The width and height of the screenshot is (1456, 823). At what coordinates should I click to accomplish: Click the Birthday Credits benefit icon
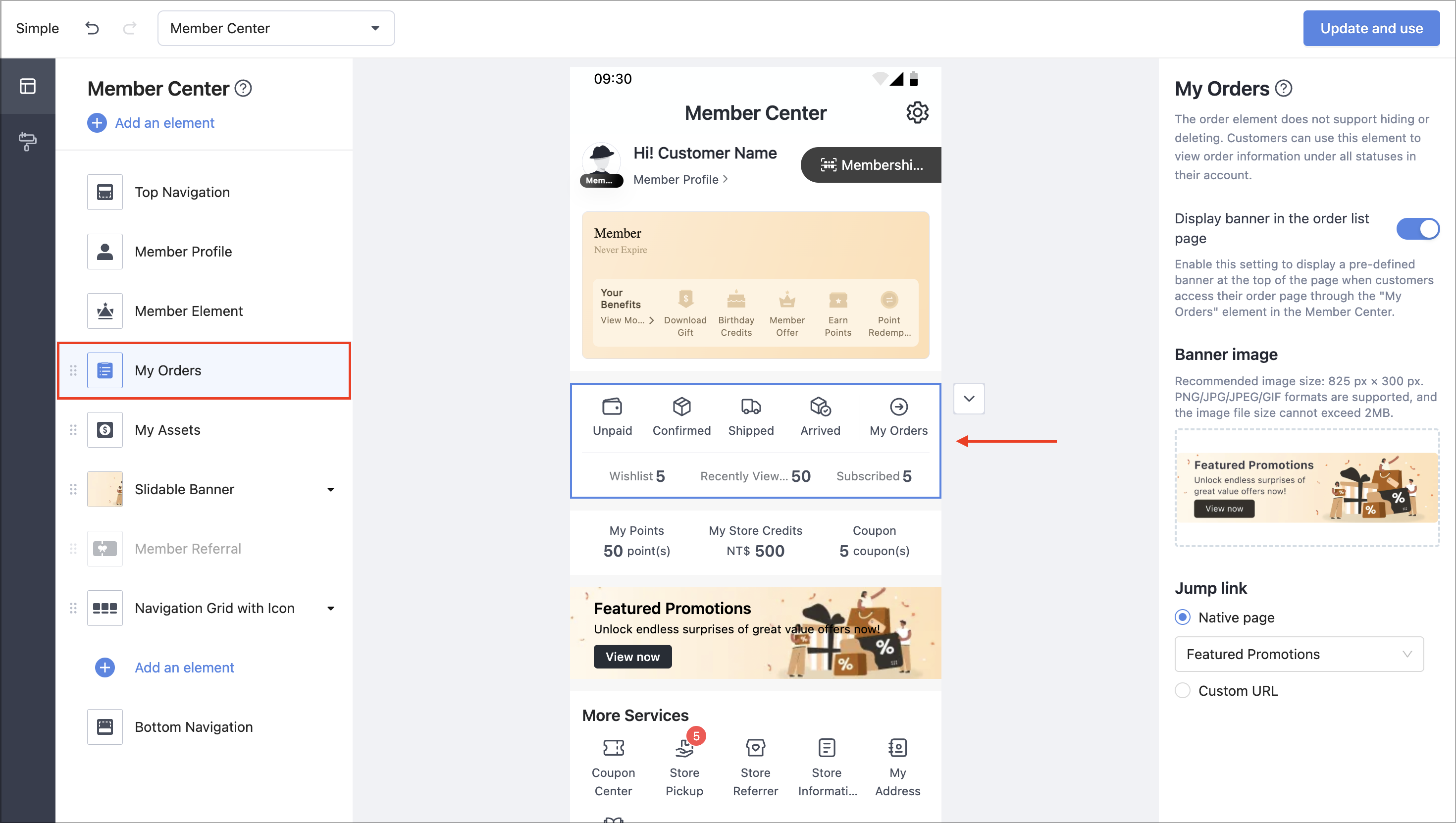click(736, 299)
